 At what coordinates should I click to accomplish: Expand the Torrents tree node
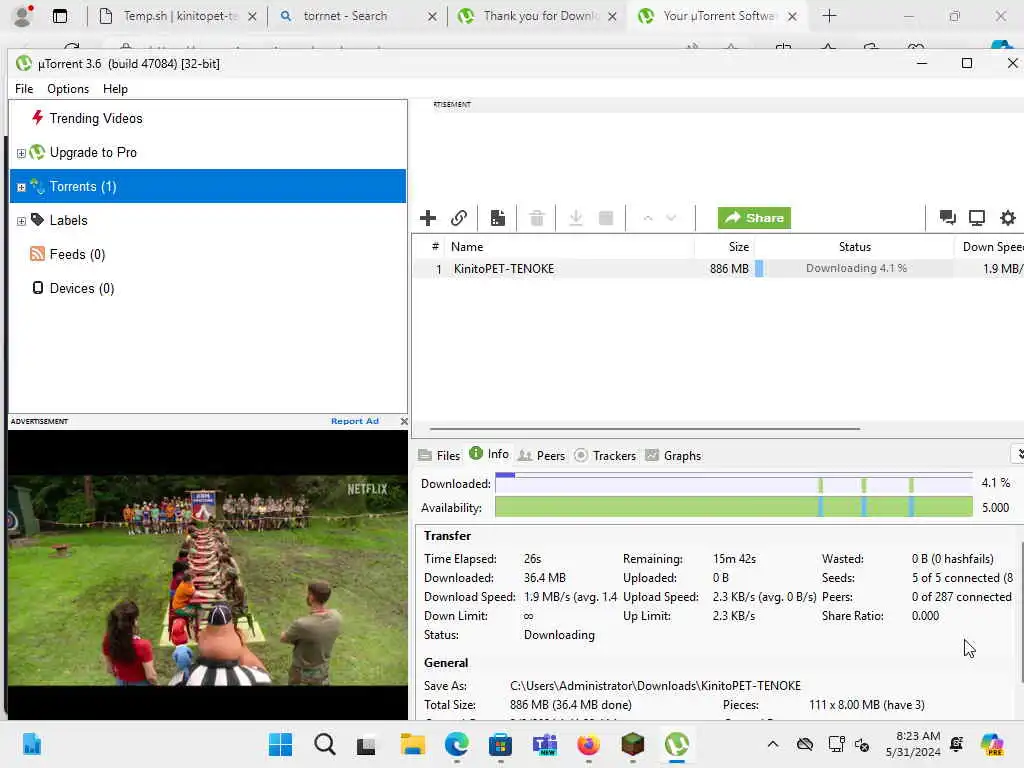click(x=21, y=187)
